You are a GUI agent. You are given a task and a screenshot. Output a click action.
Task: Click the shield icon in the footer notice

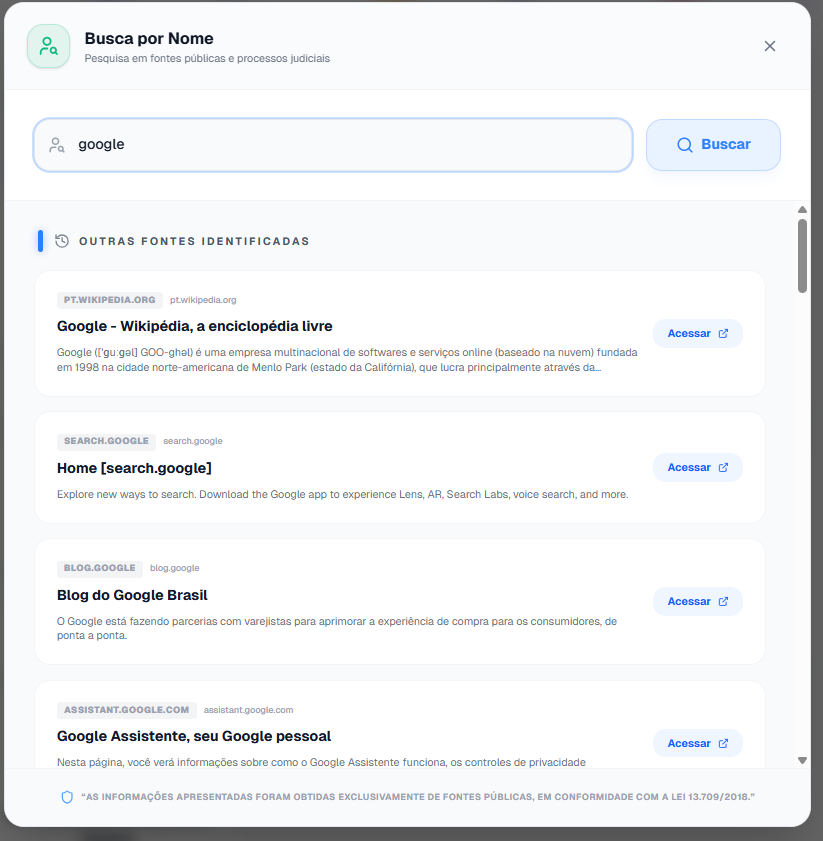[68, 797]
